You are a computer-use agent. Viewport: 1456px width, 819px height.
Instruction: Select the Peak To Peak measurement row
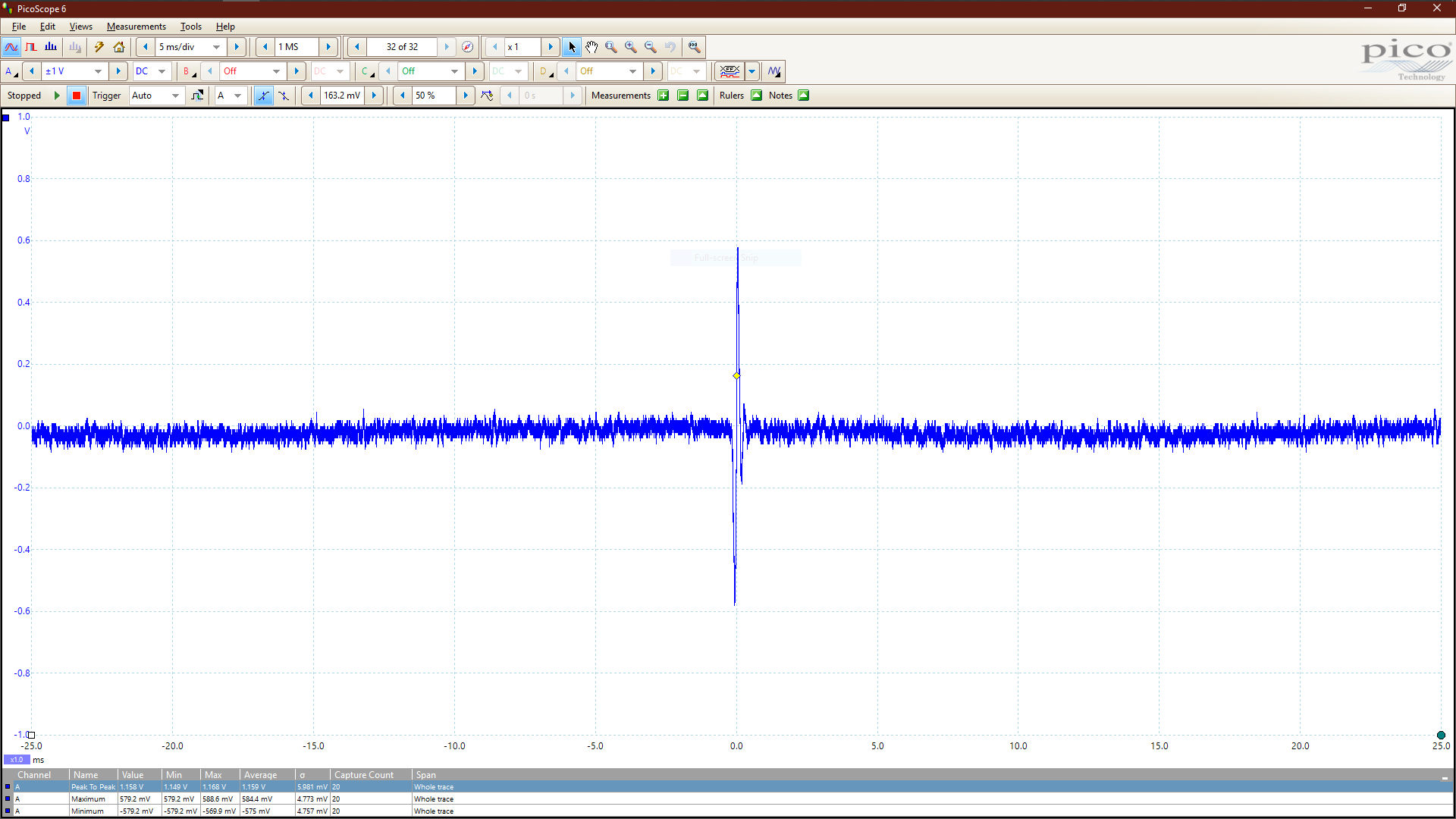tap(728, 787)
